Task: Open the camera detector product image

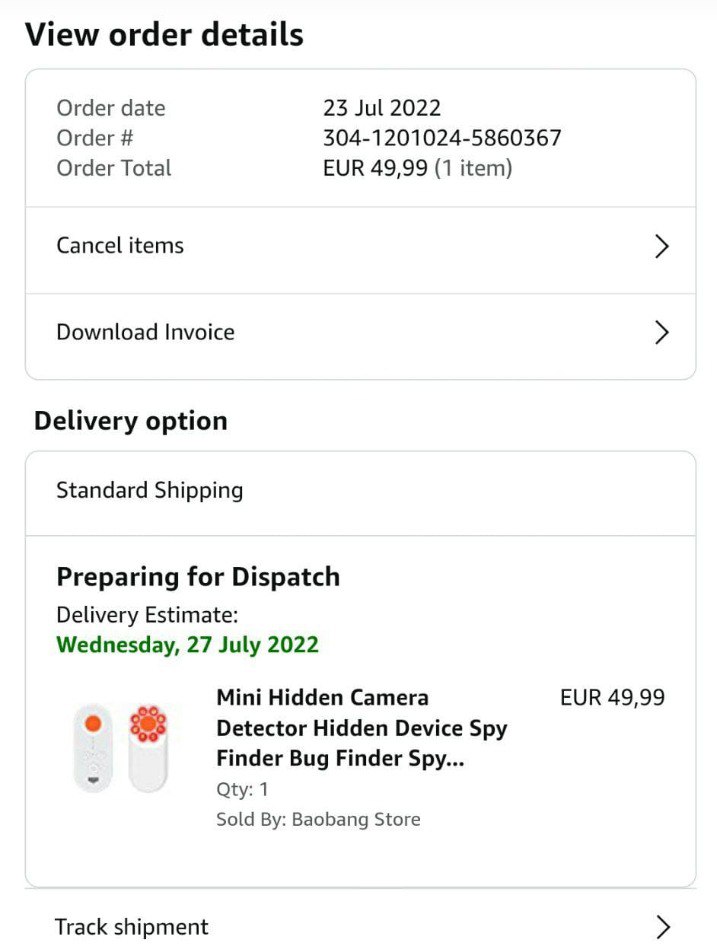Action: 120,746
